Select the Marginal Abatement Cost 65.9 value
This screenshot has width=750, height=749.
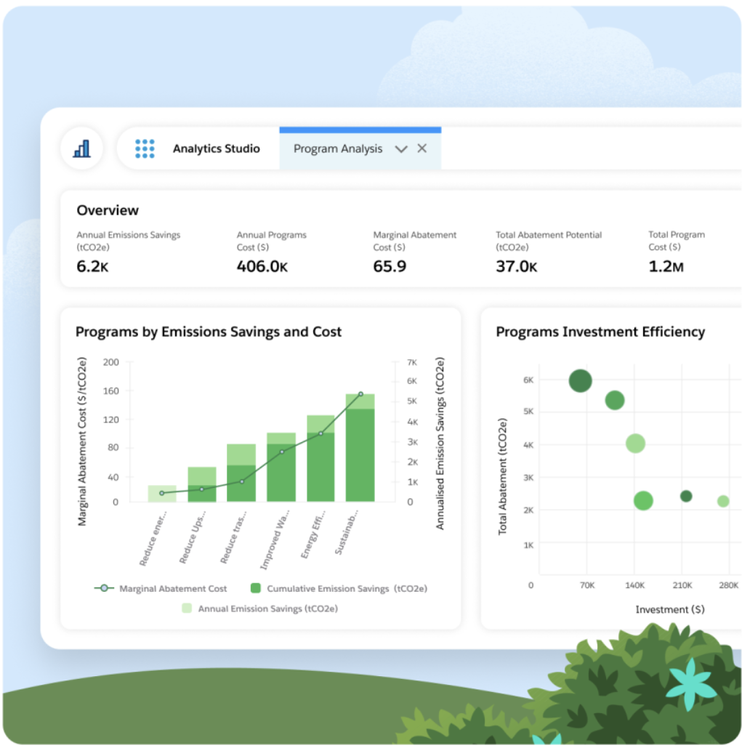pos(390,266)
